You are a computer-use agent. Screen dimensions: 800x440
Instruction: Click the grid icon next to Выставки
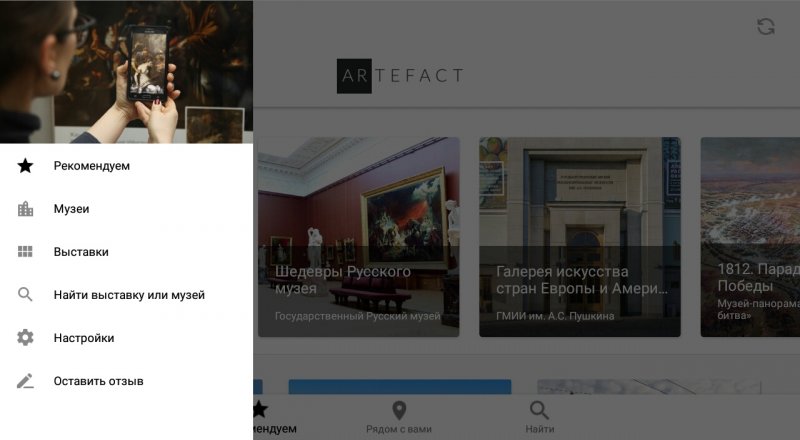[25, 252]
